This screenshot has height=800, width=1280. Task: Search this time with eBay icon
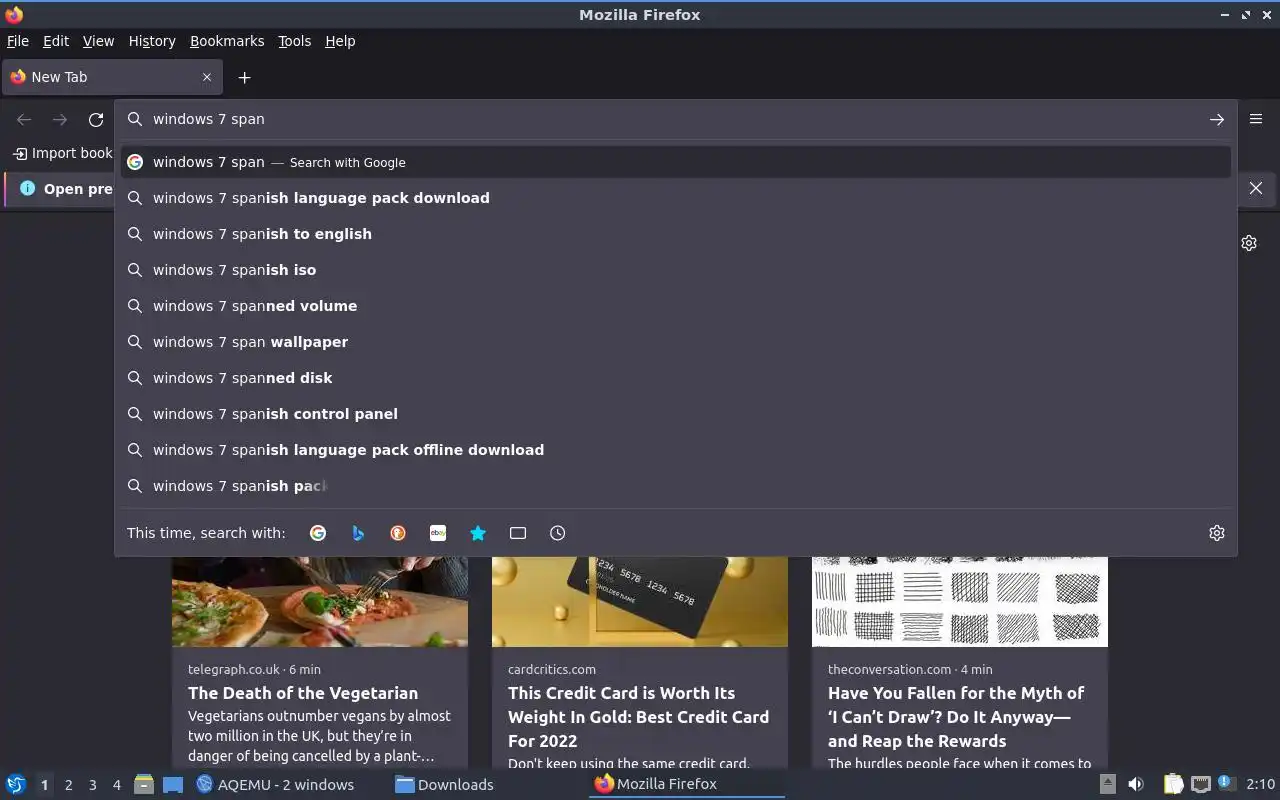coord(438,533)
